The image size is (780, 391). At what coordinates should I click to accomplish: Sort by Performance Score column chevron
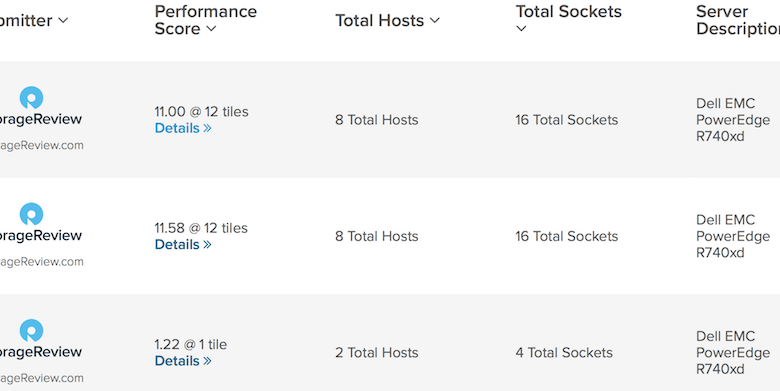click(x=211, y=29)
